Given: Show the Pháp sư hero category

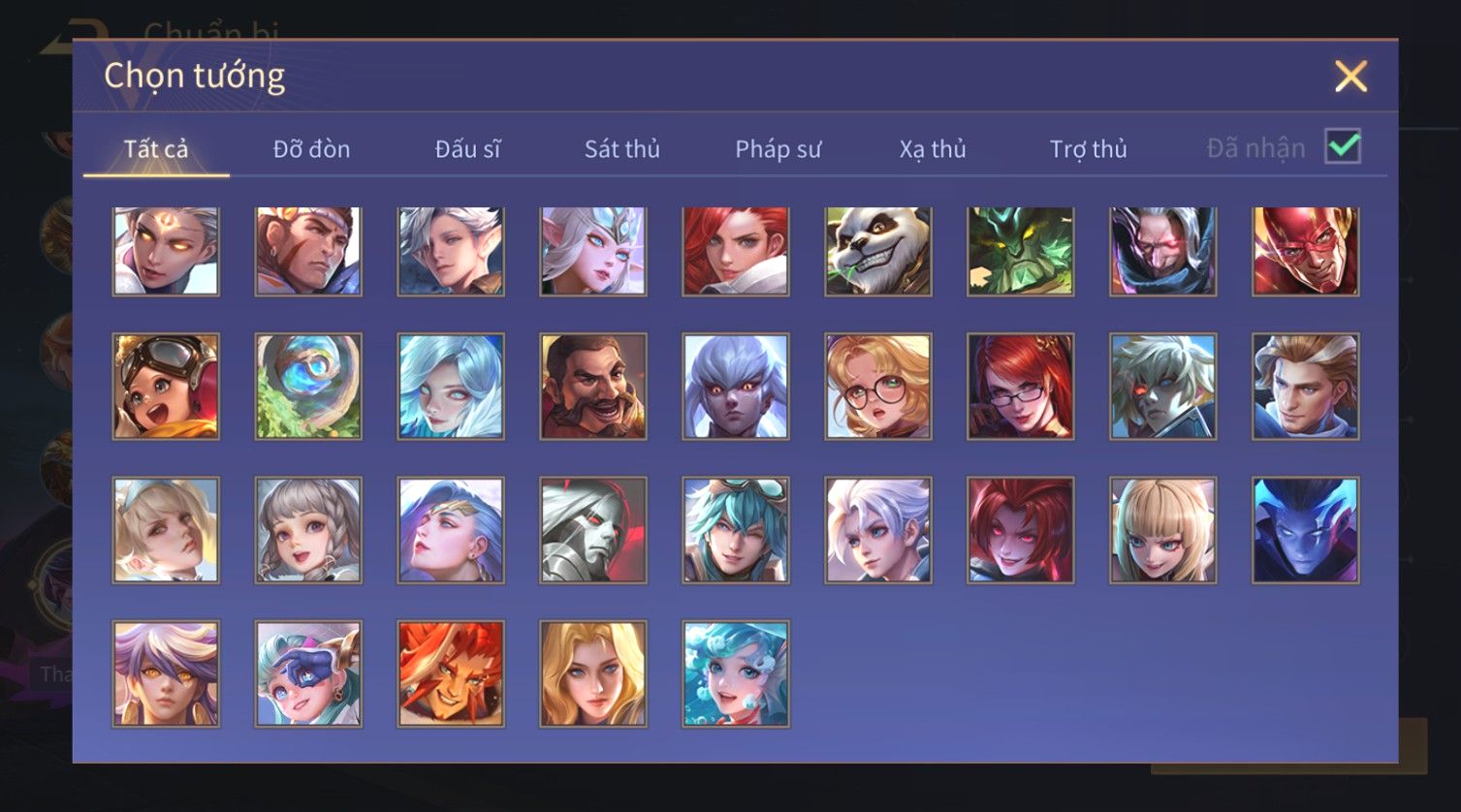Looking at the screenshot, I should point(778,149).
